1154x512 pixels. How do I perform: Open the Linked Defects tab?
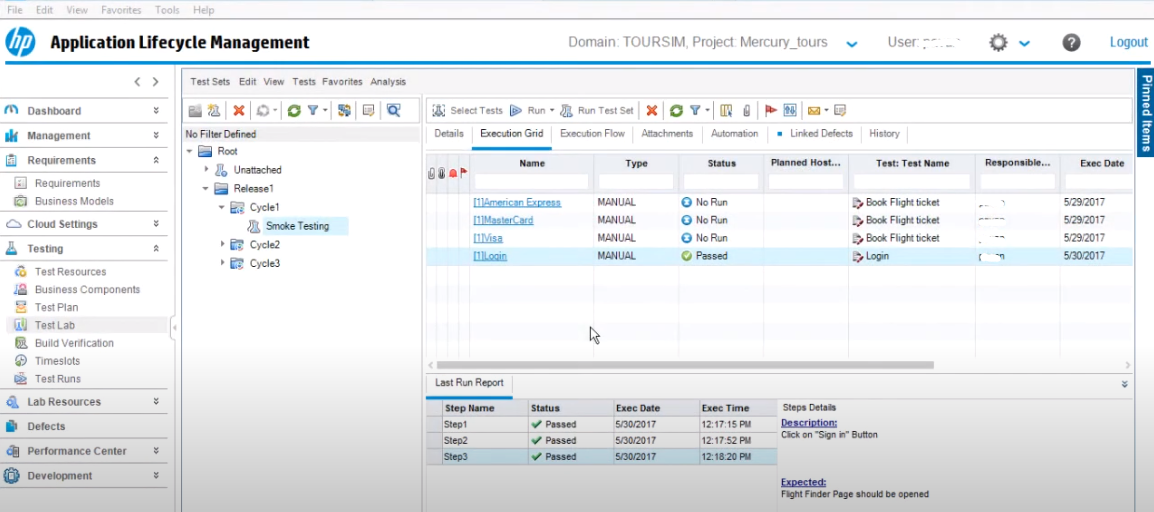click(x=821, y=134)
